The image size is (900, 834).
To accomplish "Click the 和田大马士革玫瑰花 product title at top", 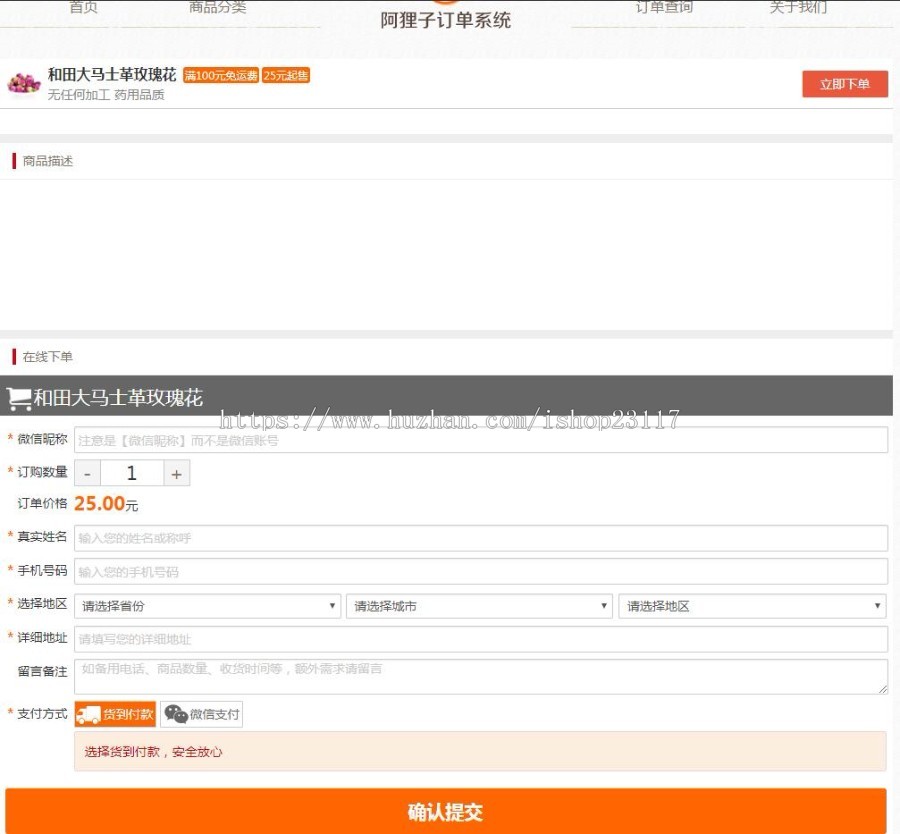I will coord(112,75).
